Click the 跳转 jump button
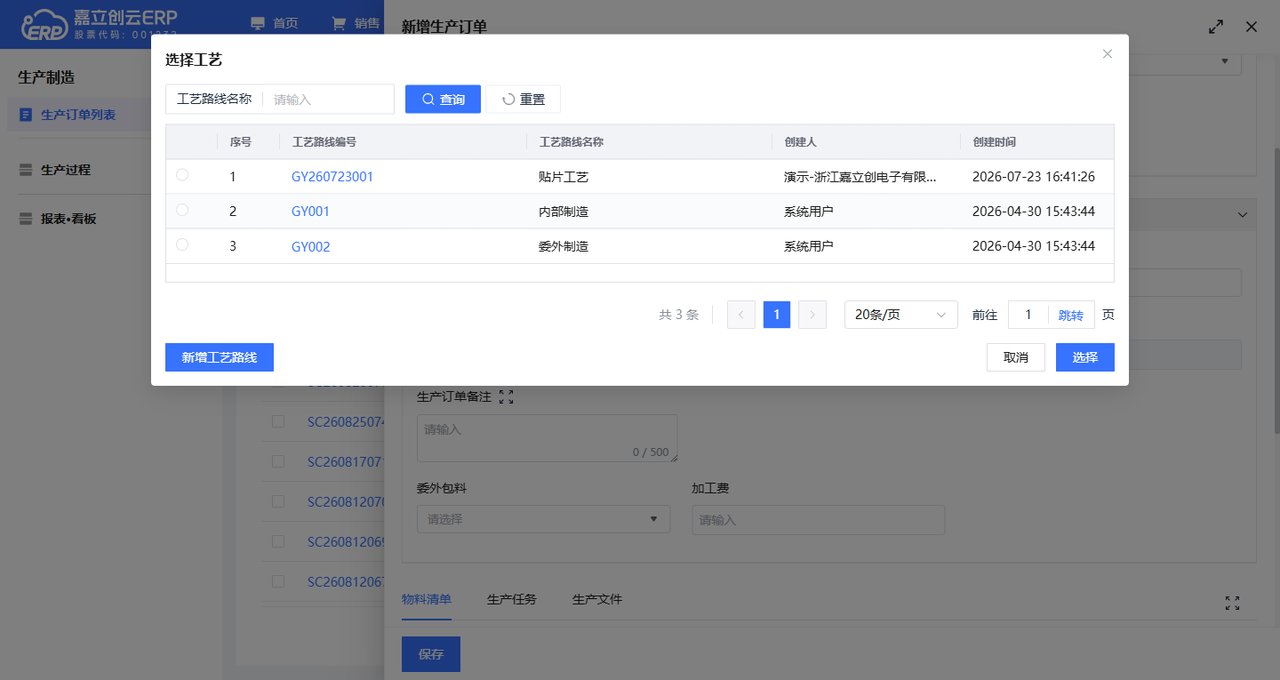Screen dimensions: 1280x680 pos(1071,315)
